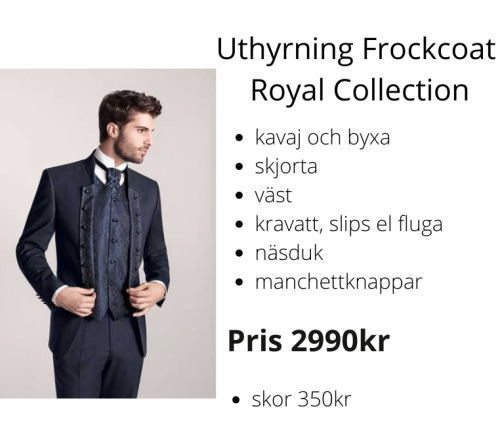Select the 'skjorta' list entry
This screenshot has width=500, height=430.
tap(286, 166)
